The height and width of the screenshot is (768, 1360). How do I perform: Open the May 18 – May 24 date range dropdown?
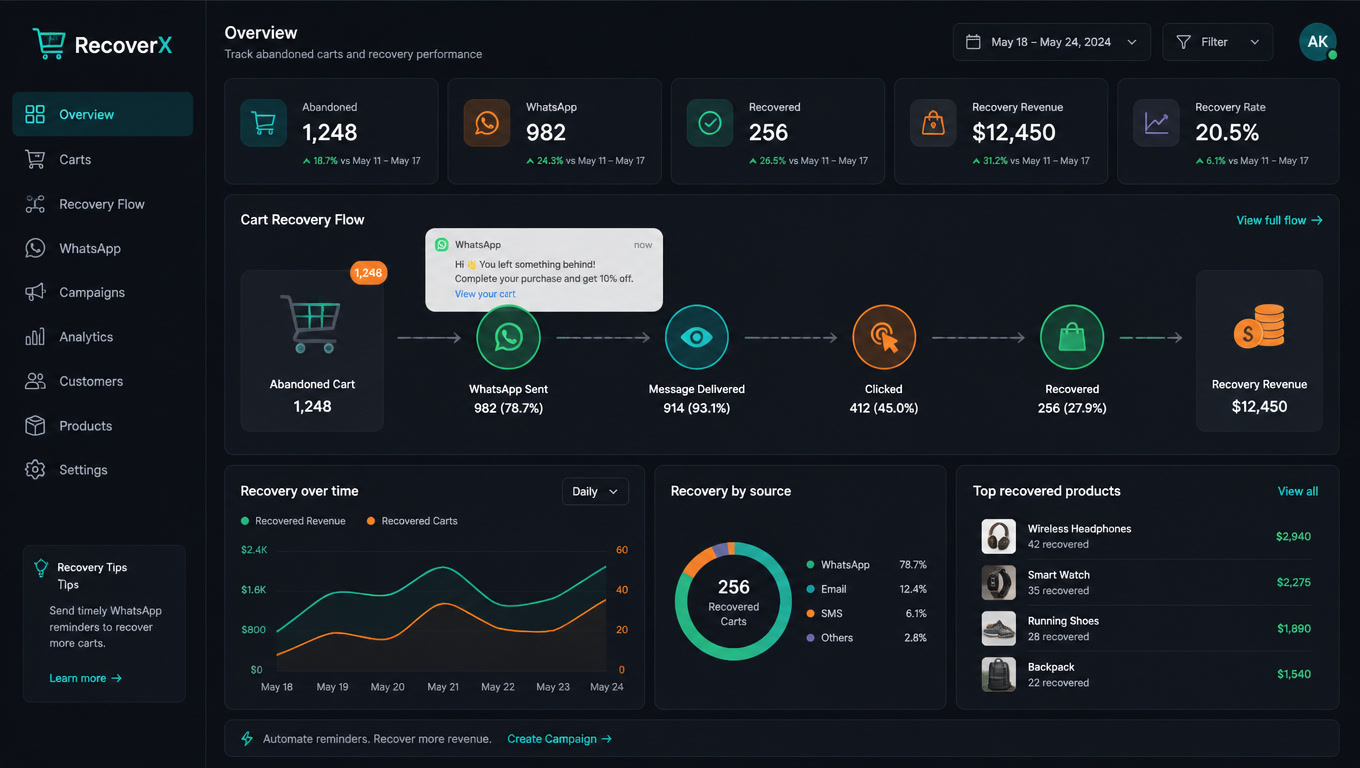[x=1051, y=42]
